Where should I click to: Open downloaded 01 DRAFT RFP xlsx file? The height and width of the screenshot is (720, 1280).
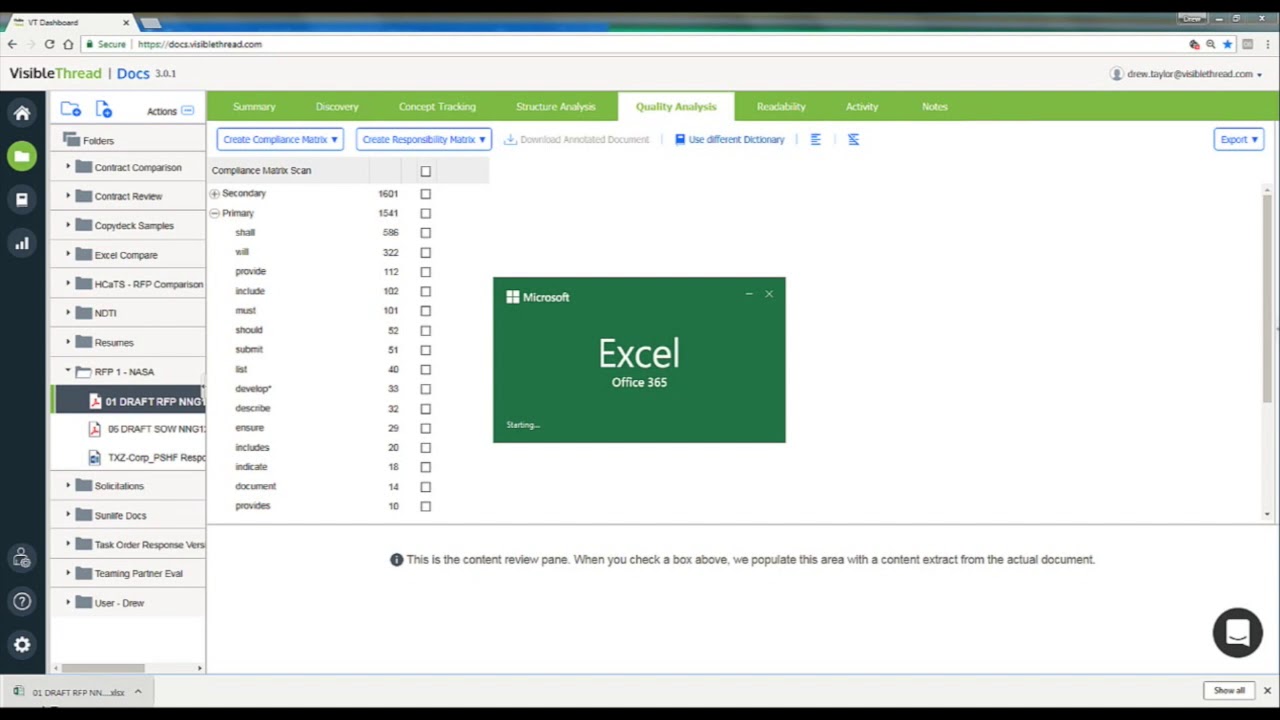[78, 692]
